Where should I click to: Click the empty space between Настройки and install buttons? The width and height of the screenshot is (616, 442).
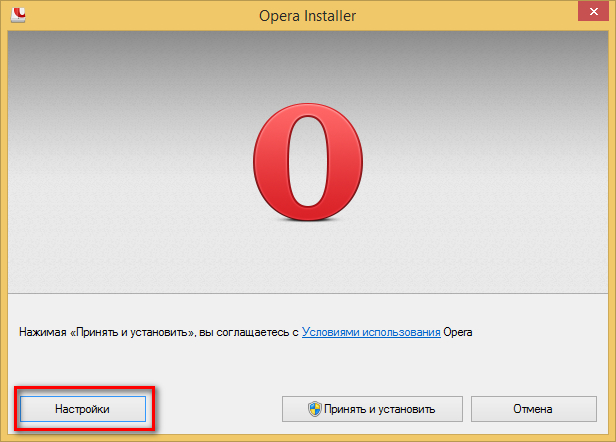click(x=215, y=409)
